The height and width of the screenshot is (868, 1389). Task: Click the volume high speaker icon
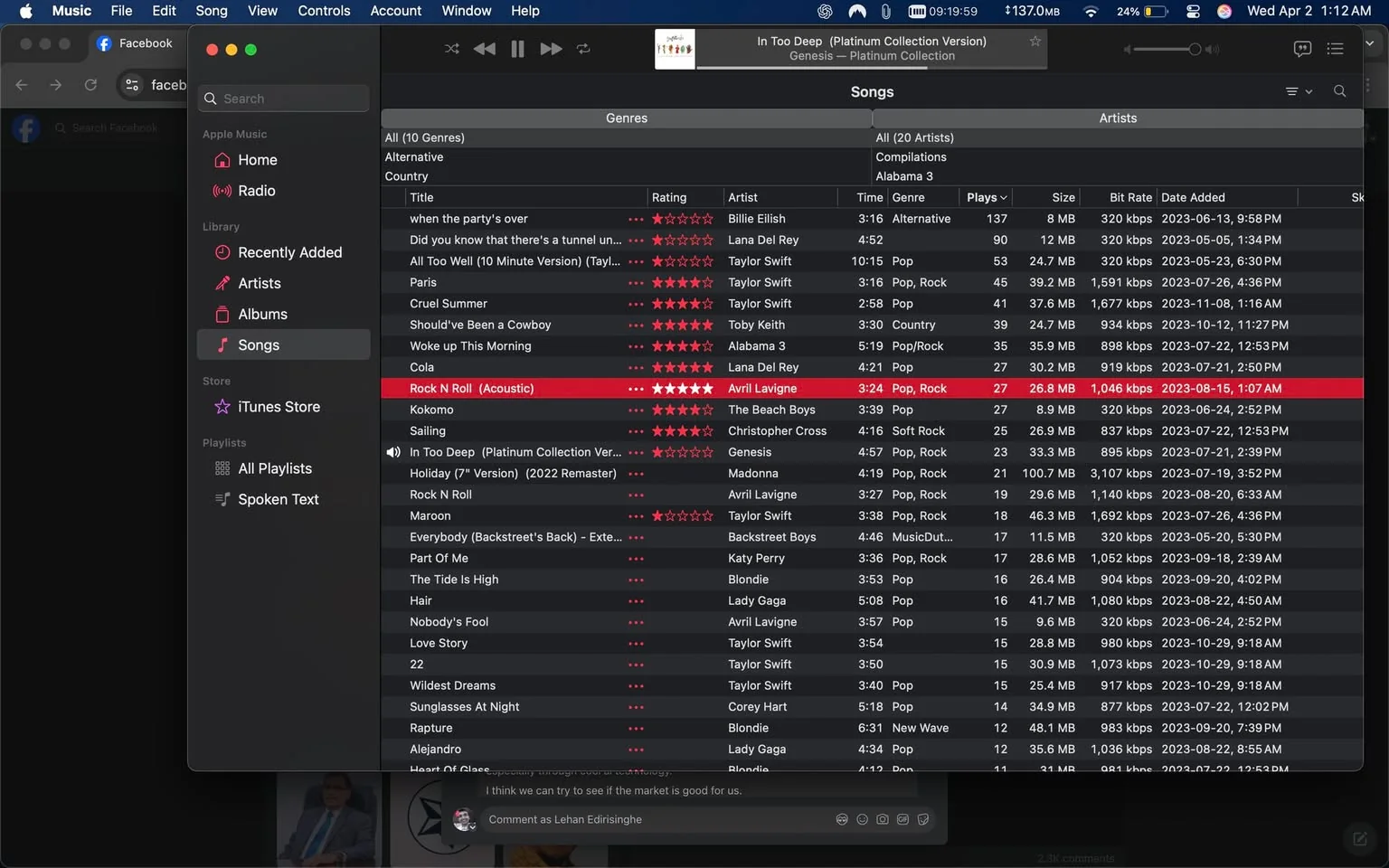[x=1213, y=50]
